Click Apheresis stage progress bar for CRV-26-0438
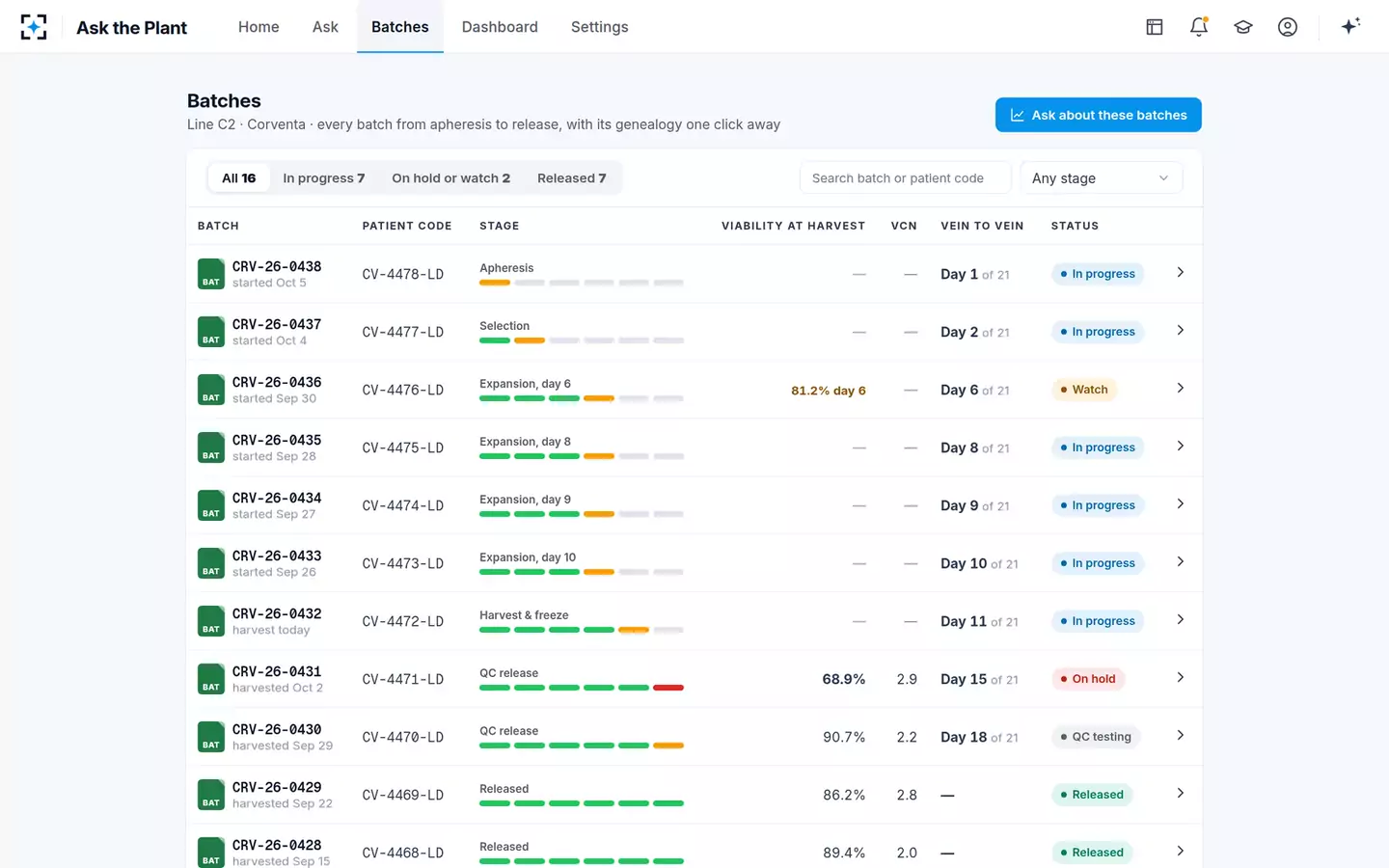 point(582,283)
